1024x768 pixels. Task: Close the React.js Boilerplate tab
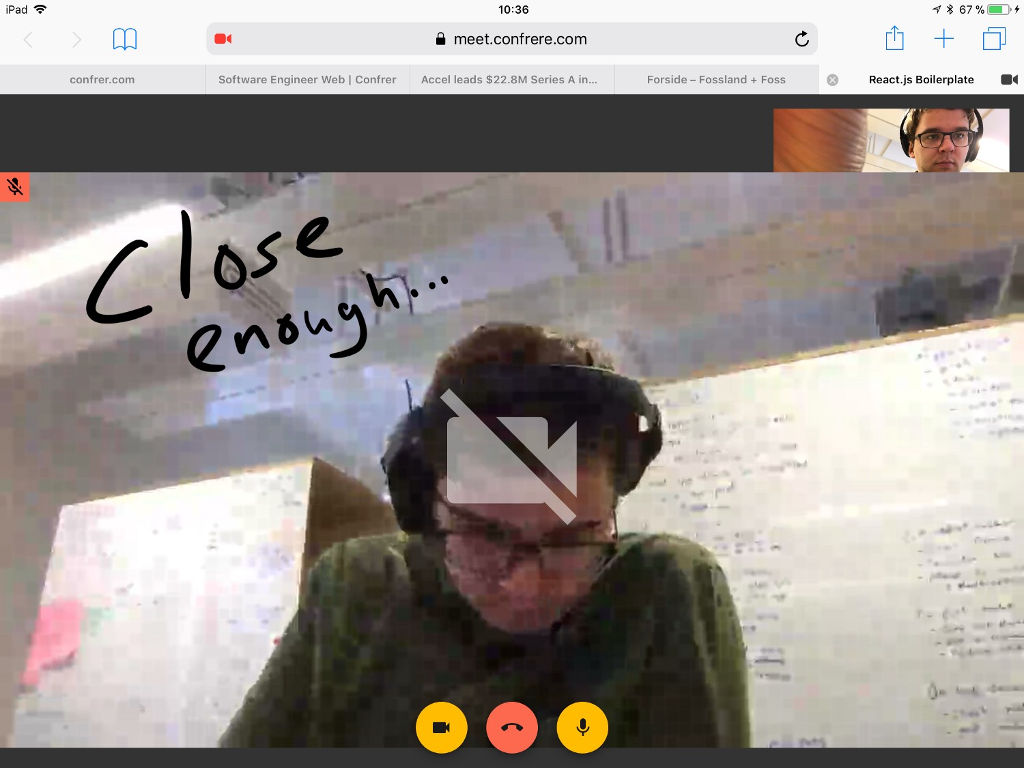[833, 80]
